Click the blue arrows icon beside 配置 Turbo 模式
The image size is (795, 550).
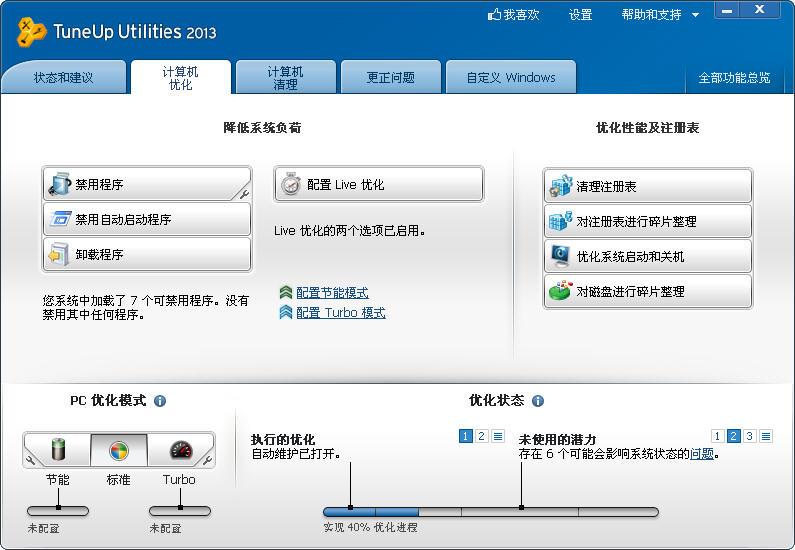(285, 312)
